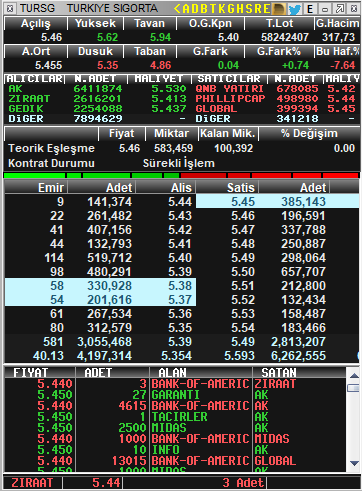Select the bid quantity 519,712 at 5.40
This screenshot has width=362, height=491.
[109, 258]
